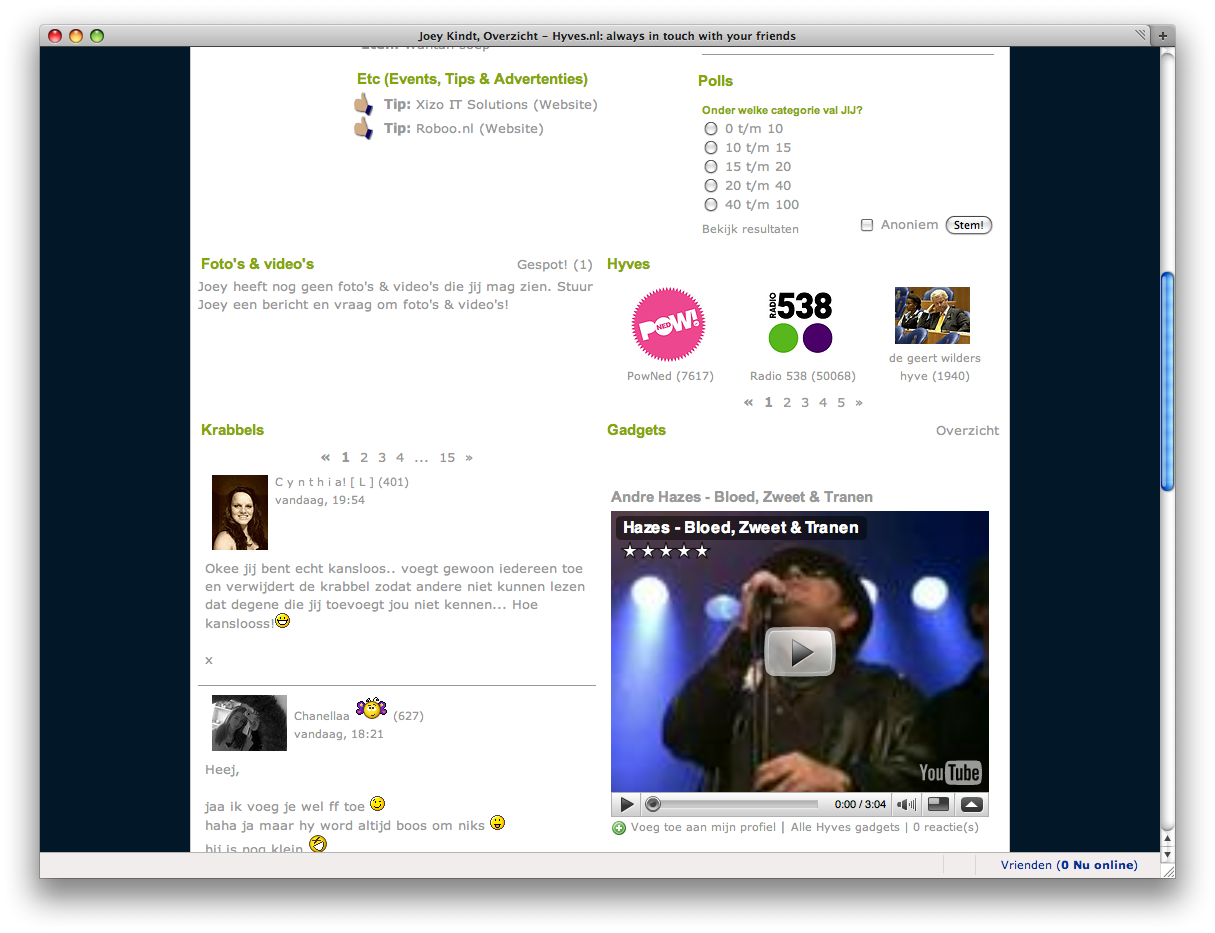Screen dimensions: 1215x933
Task: Click the Bekijk resultaten link
Action: [750, 229]
